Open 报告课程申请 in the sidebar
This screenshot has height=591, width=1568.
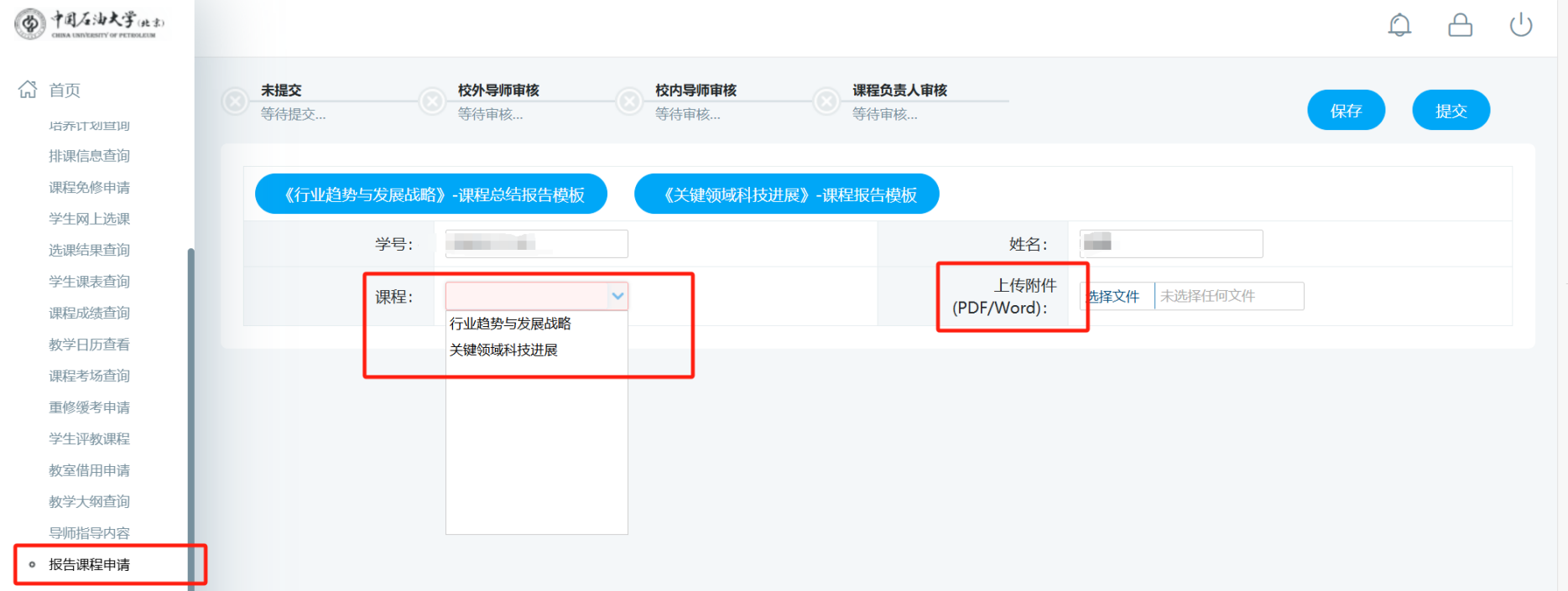[x=89, y=564]
